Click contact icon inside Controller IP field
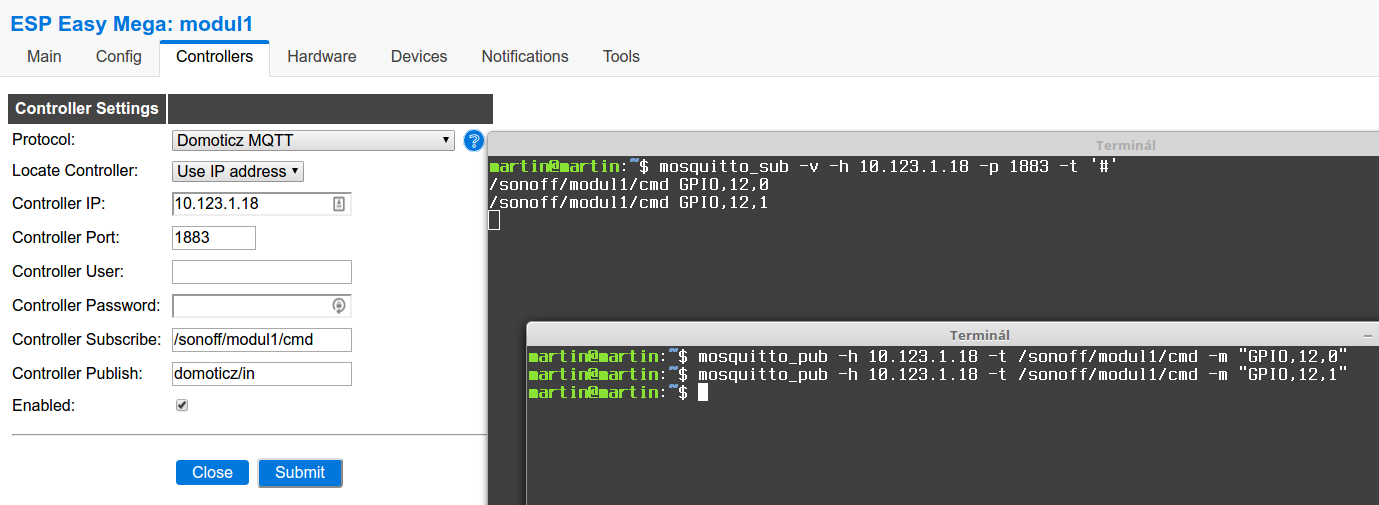 click(339, 204)
